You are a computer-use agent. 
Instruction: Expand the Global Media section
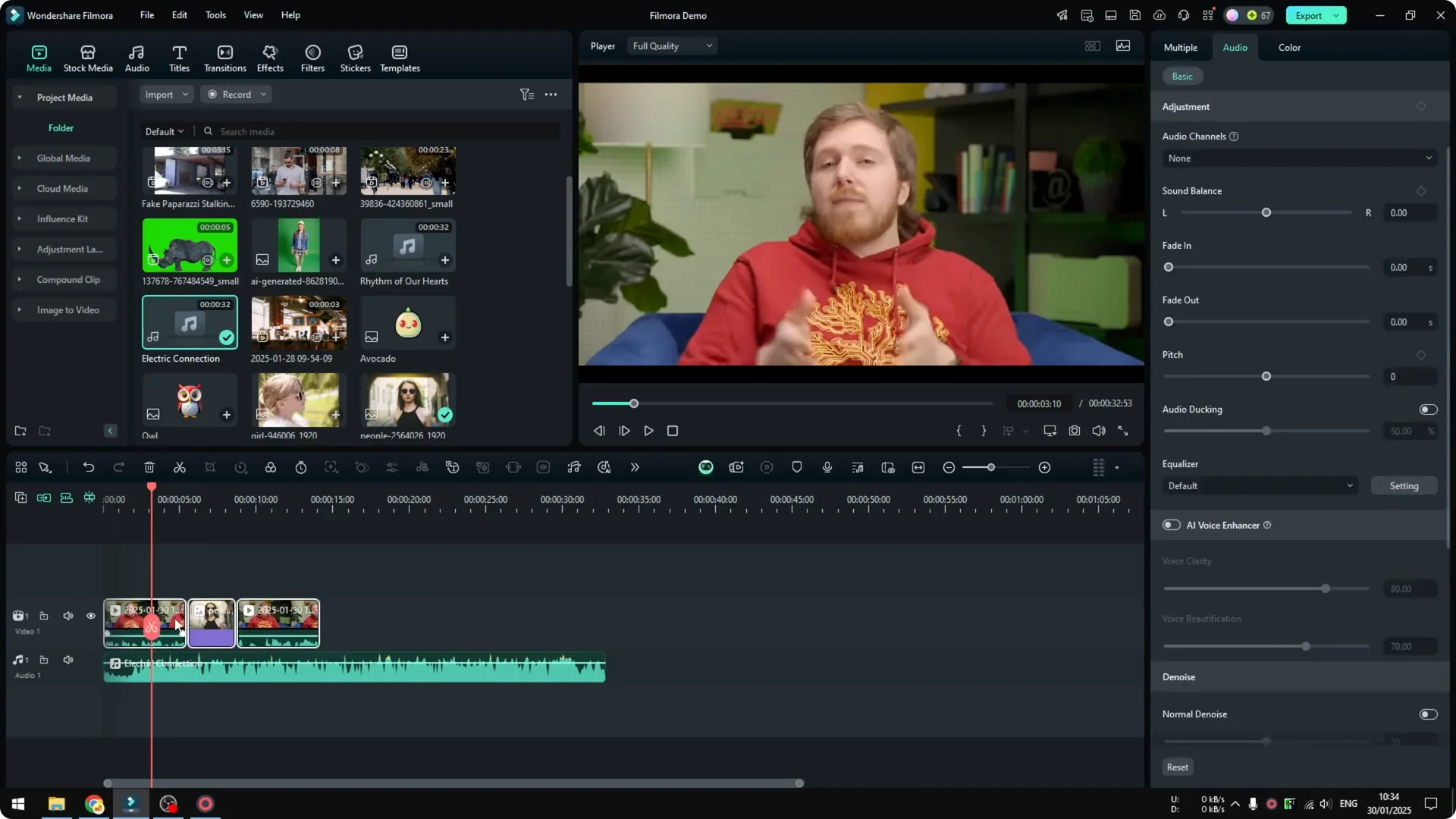tap(19, 158)
